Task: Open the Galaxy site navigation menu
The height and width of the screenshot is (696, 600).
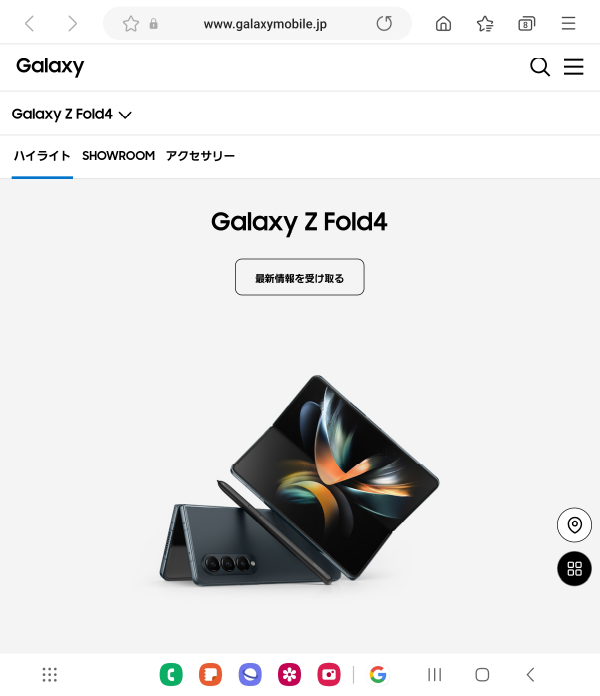Action: tap(574, 67)
